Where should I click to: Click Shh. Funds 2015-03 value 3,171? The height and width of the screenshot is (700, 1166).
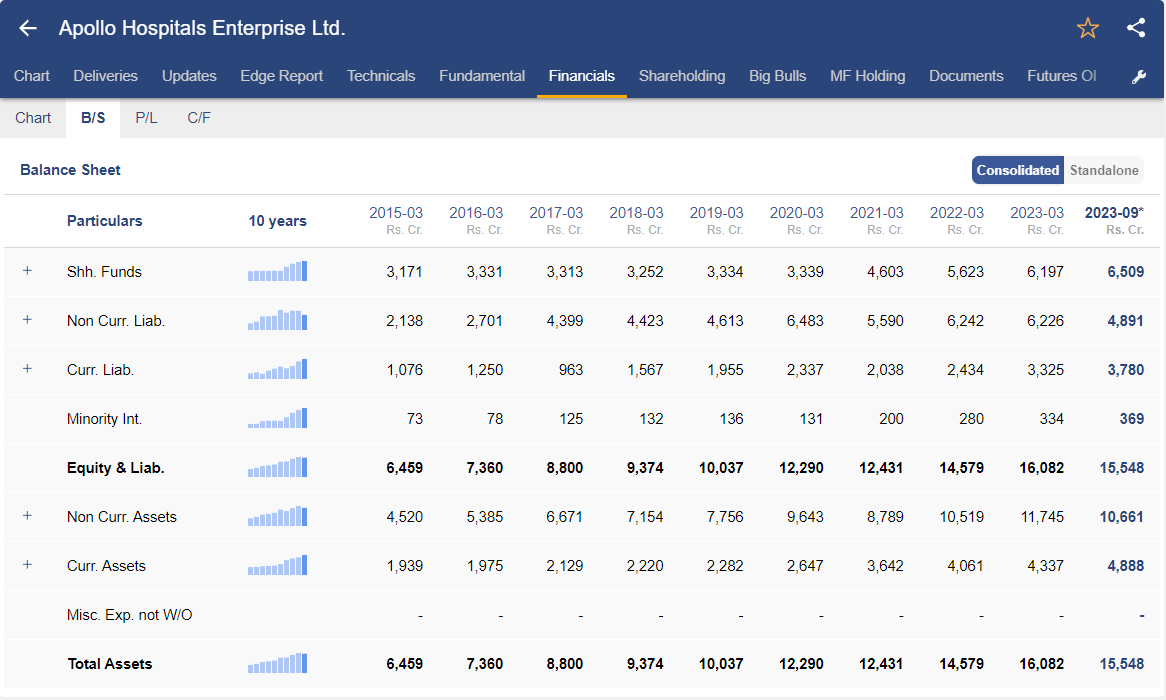(404, 272)
